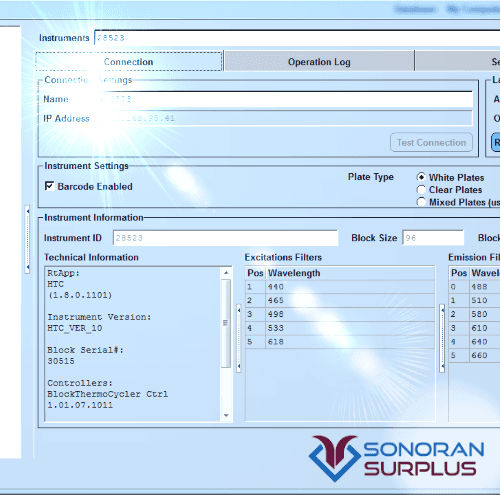The height and width of the screenshot is (495, 500).
Task: Select the emission wavelength 640 cell
Action: tap(485, 342)
